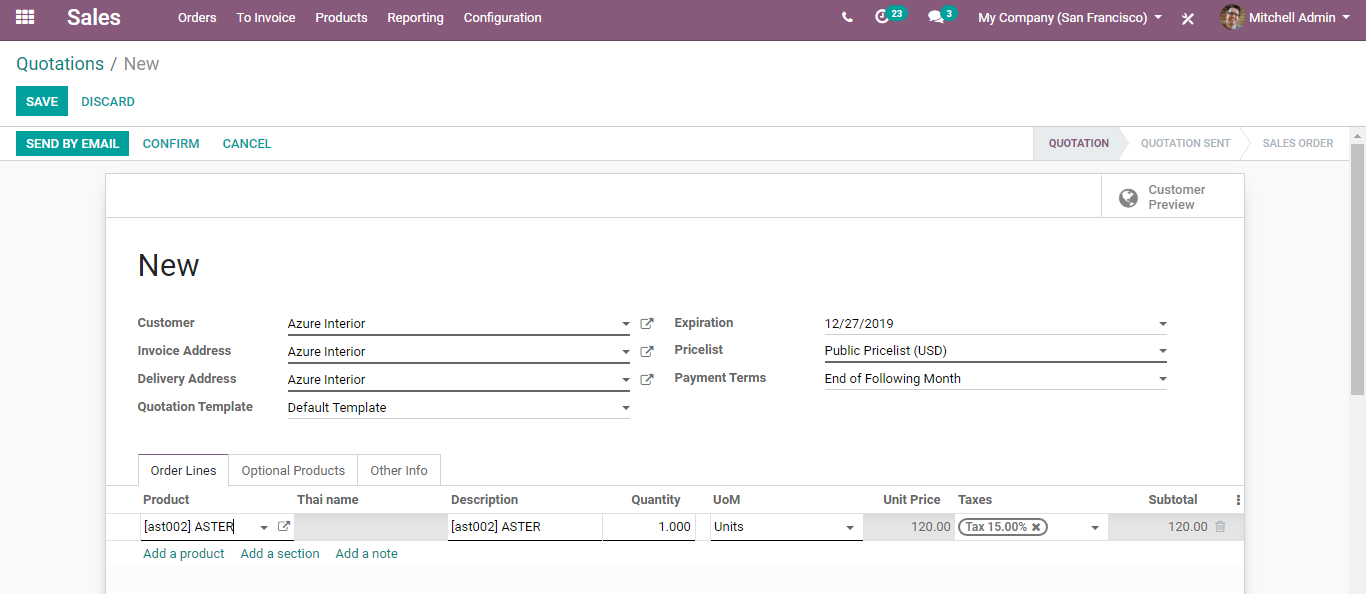Viewport: 1366px width, 594px height.
Task: Open Delivery Address external link icon
Action: 647,380
